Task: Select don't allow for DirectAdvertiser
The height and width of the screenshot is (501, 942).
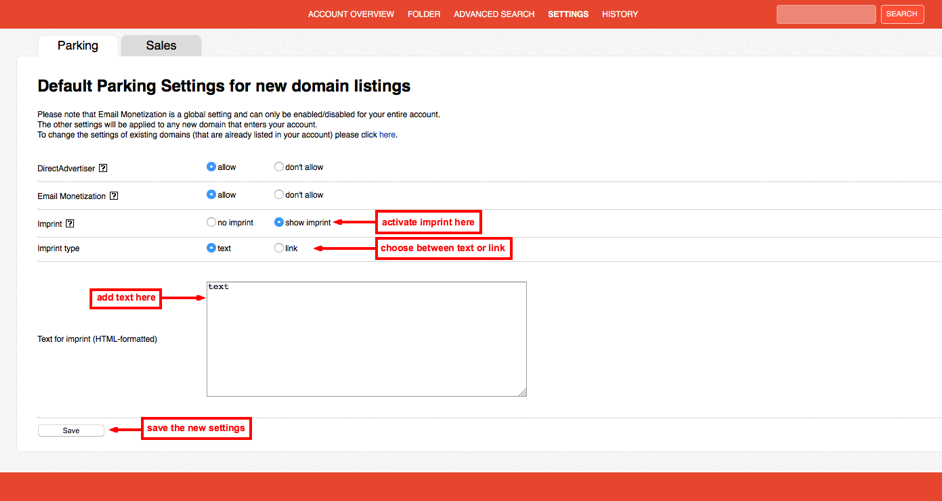Action: 279,167
